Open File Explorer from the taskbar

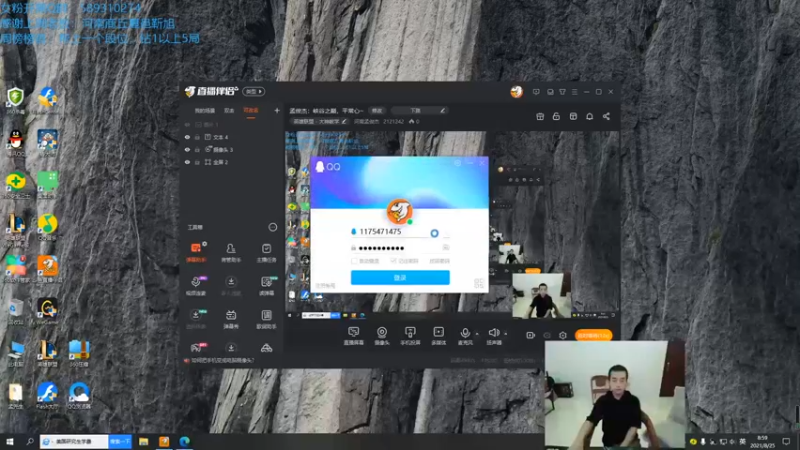click(143, 441)
